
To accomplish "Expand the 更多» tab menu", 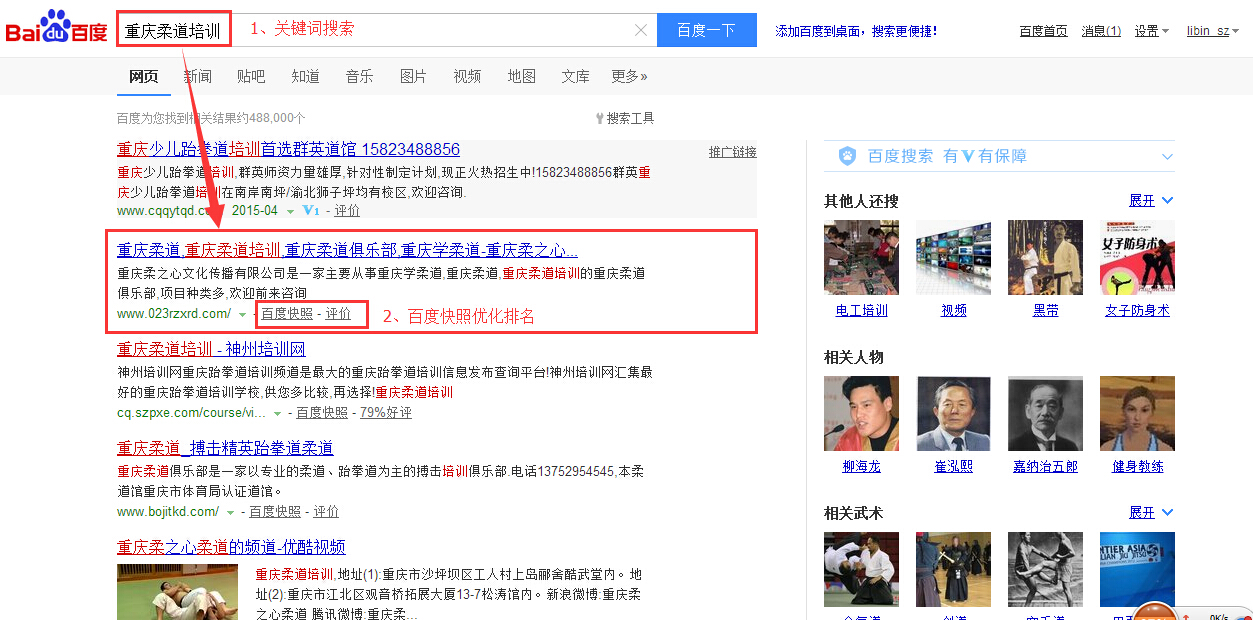I will point(630,76).
